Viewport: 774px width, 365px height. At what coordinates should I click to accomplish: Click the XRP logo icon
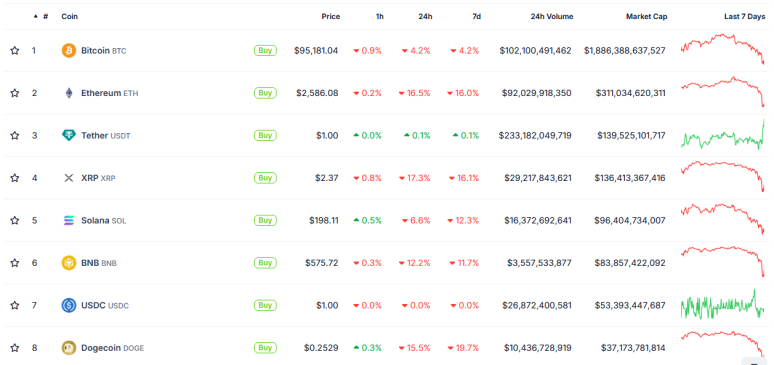click(69, 178)
